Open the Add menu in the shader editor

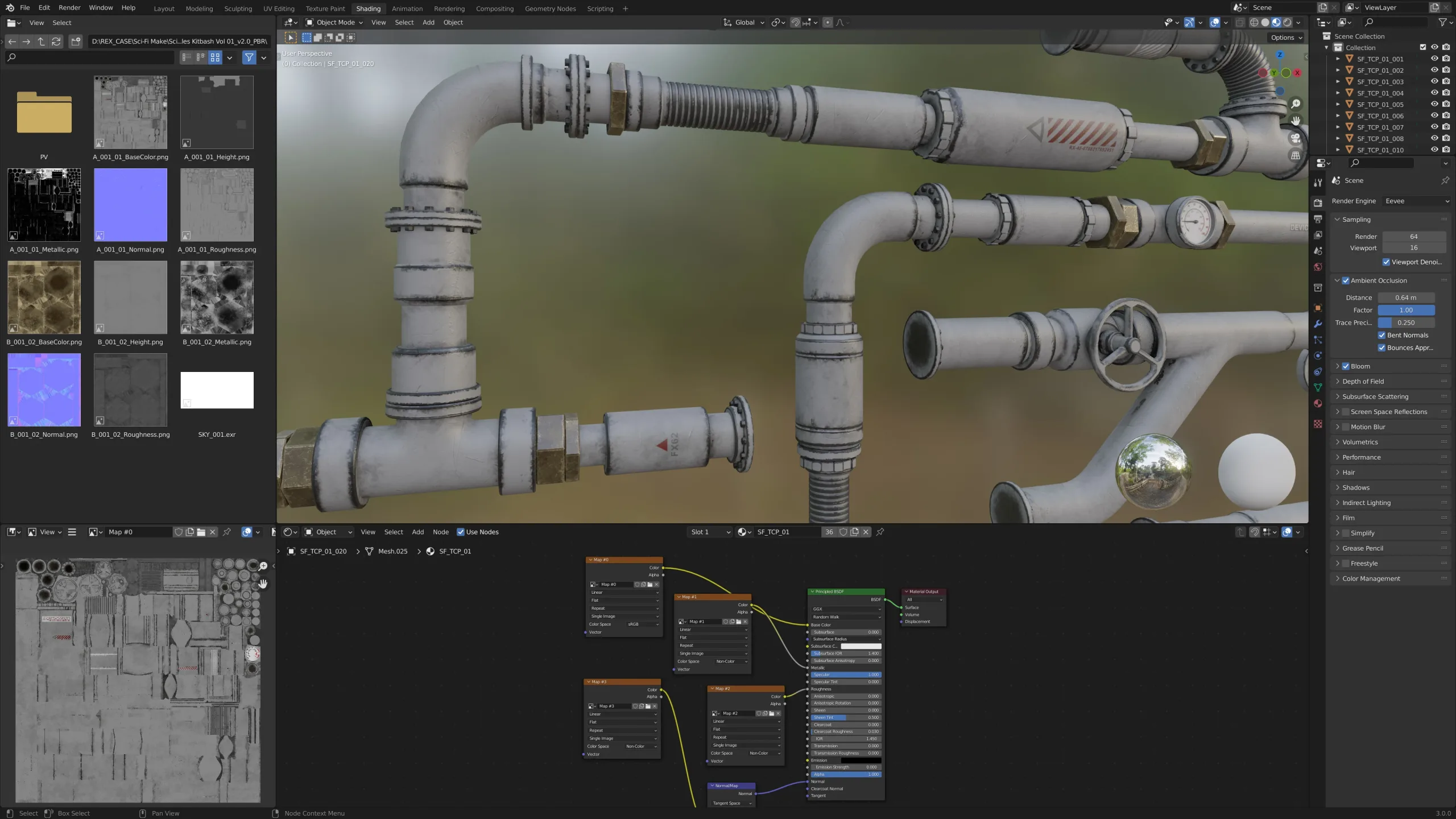(x=417, y=532)
